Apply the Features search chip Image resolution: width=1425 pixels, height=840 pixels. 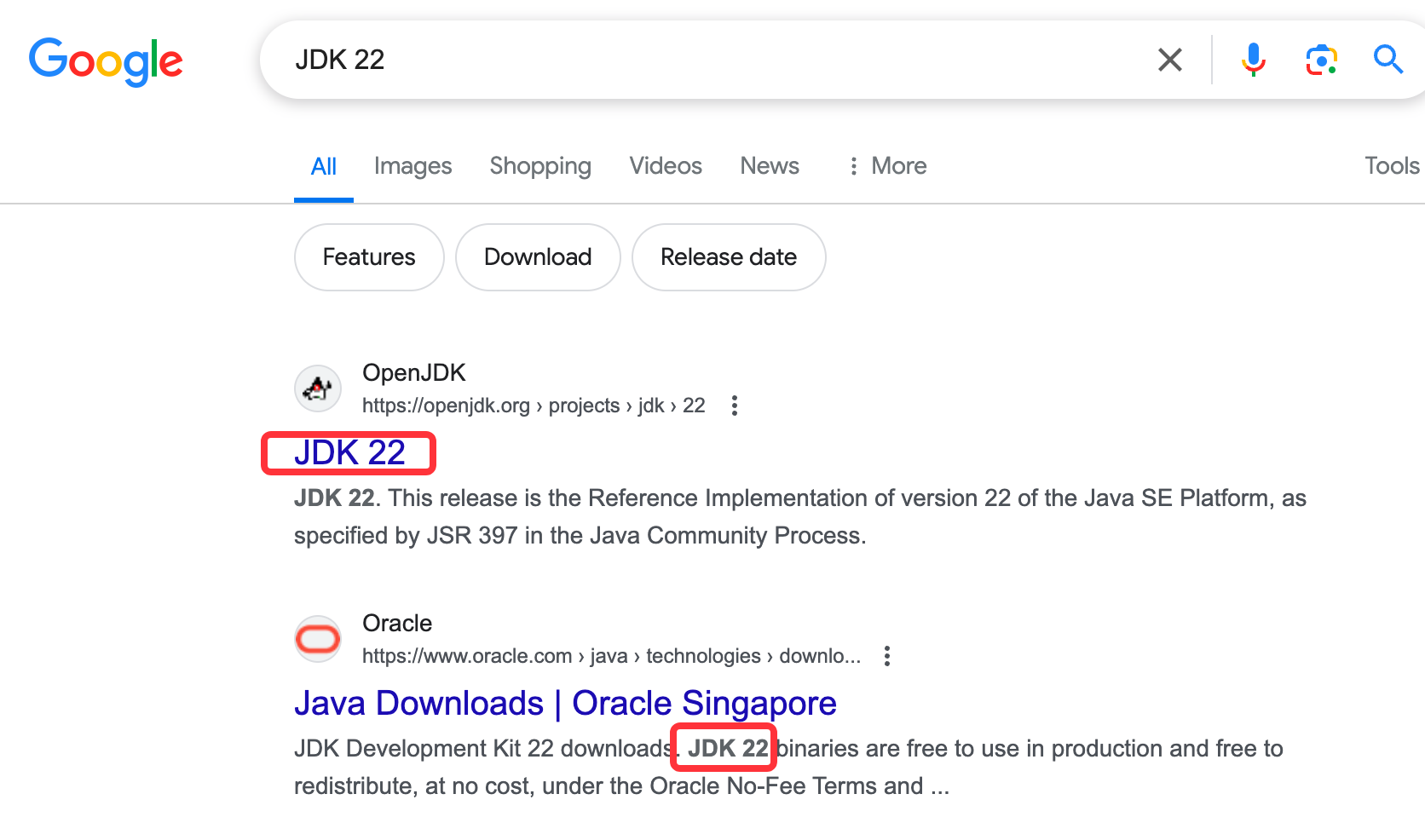coord(369,257)
